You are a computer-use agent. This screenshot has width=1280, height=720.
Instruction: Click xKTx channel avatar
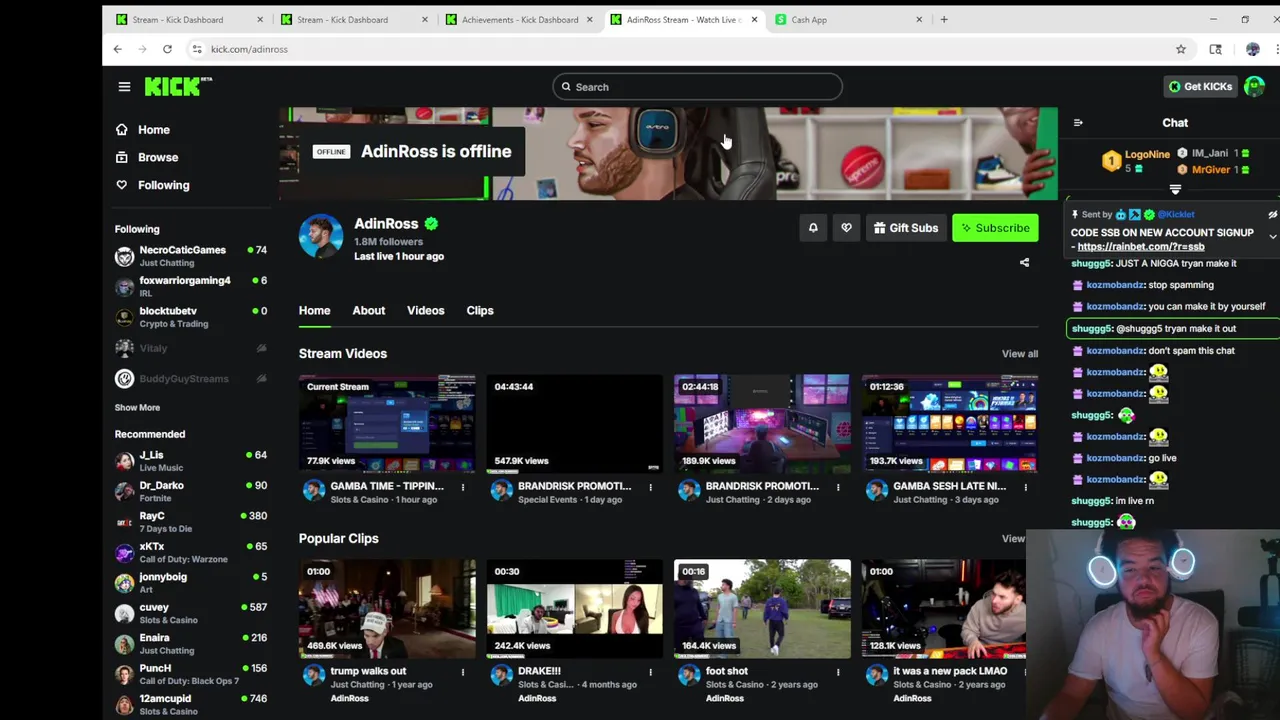coord(124,552)
